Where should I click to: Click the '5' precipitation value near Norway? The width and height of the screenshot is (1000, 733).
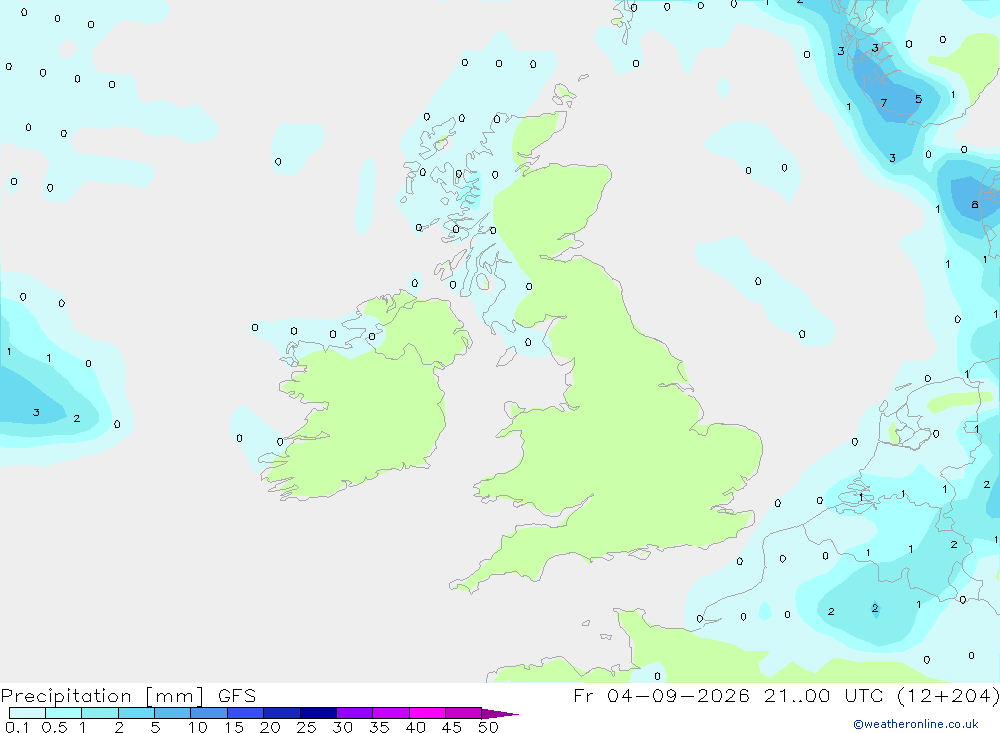[918, 99]
